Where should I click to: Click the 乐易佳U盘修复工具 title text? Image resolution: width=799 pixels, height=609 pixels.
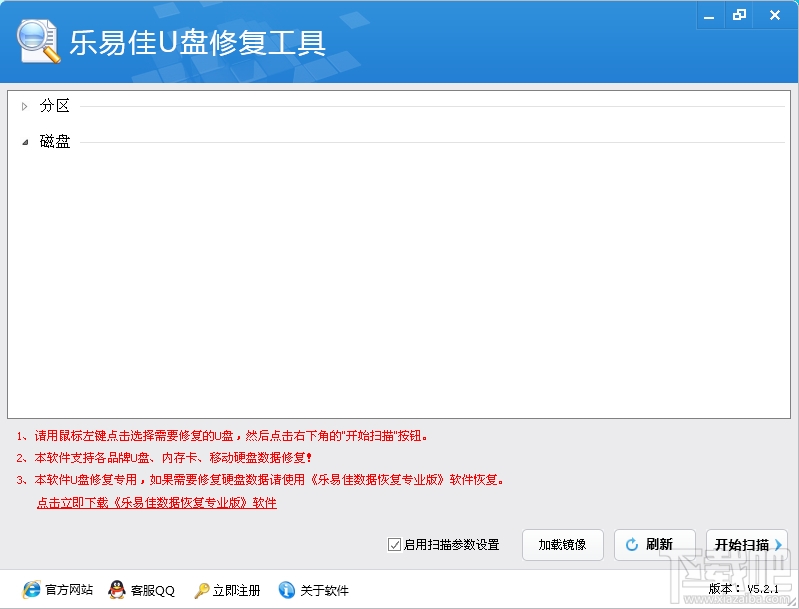[x=197, y=43]
